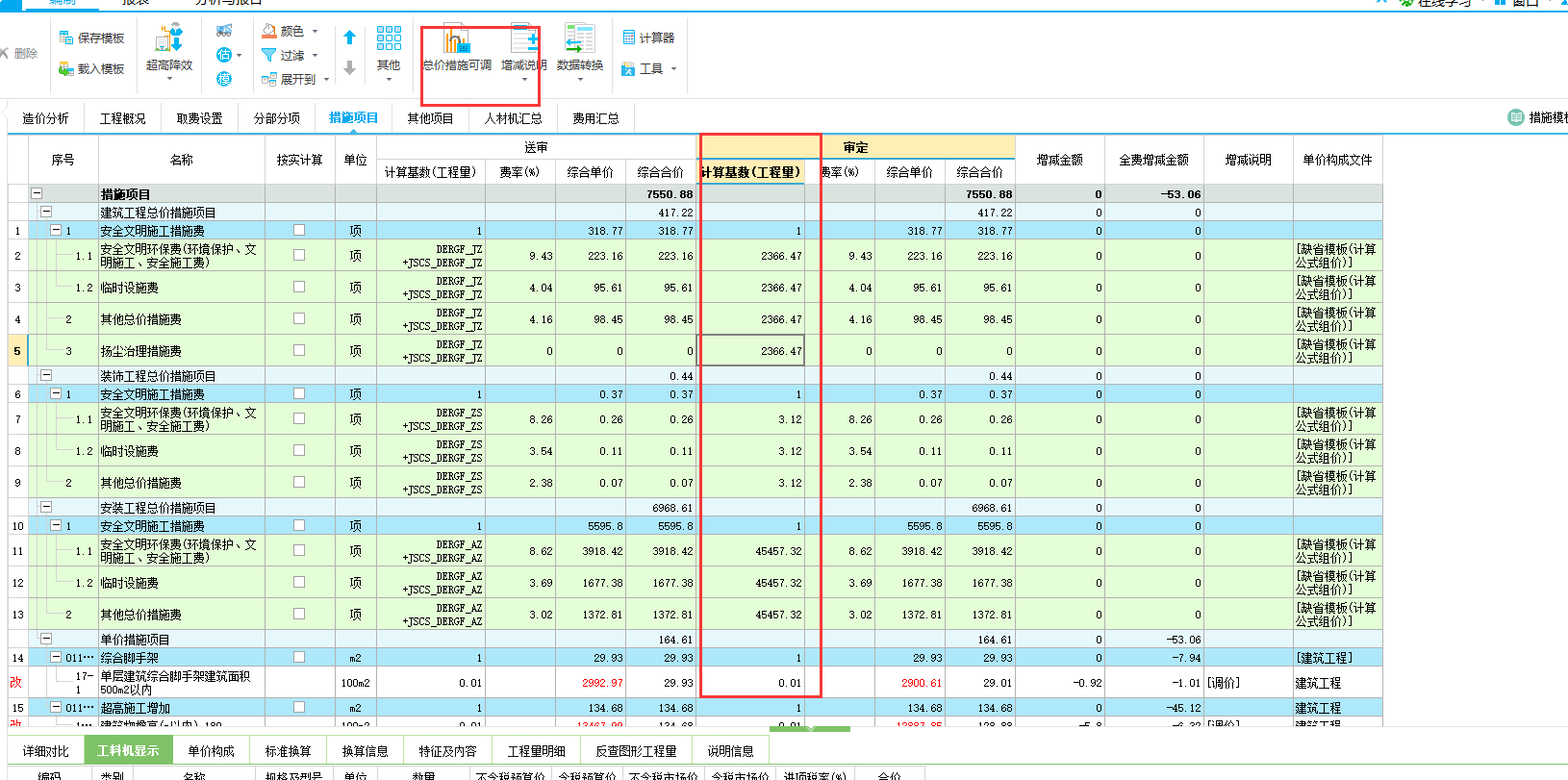
Task: Click 计算基数(工程量) header under 审定
Action: click(750, 172)
